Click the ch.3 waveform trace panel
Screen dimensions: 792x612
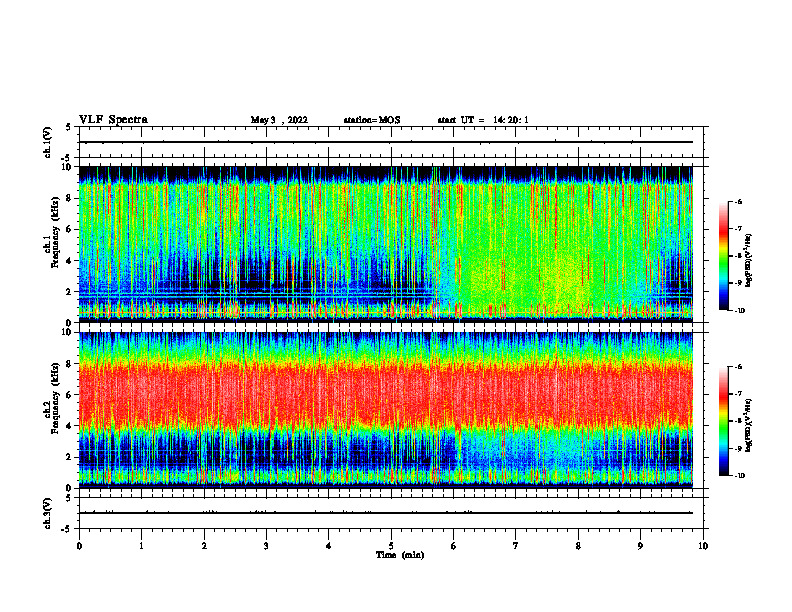391,513
